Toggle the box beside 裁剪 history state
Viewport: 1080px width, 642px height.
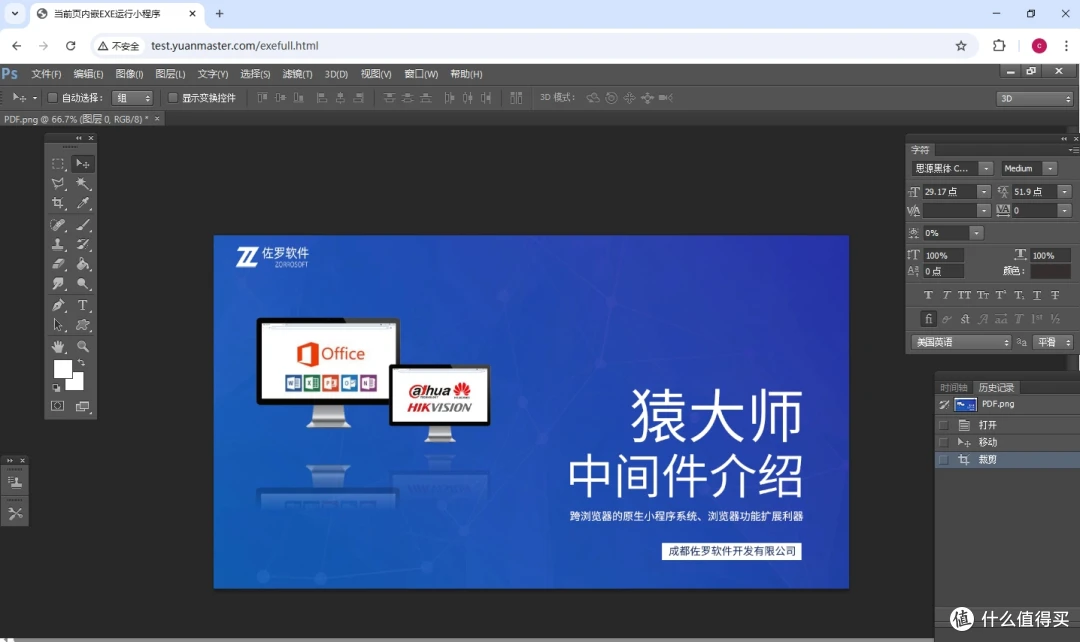tap(944, 459)
